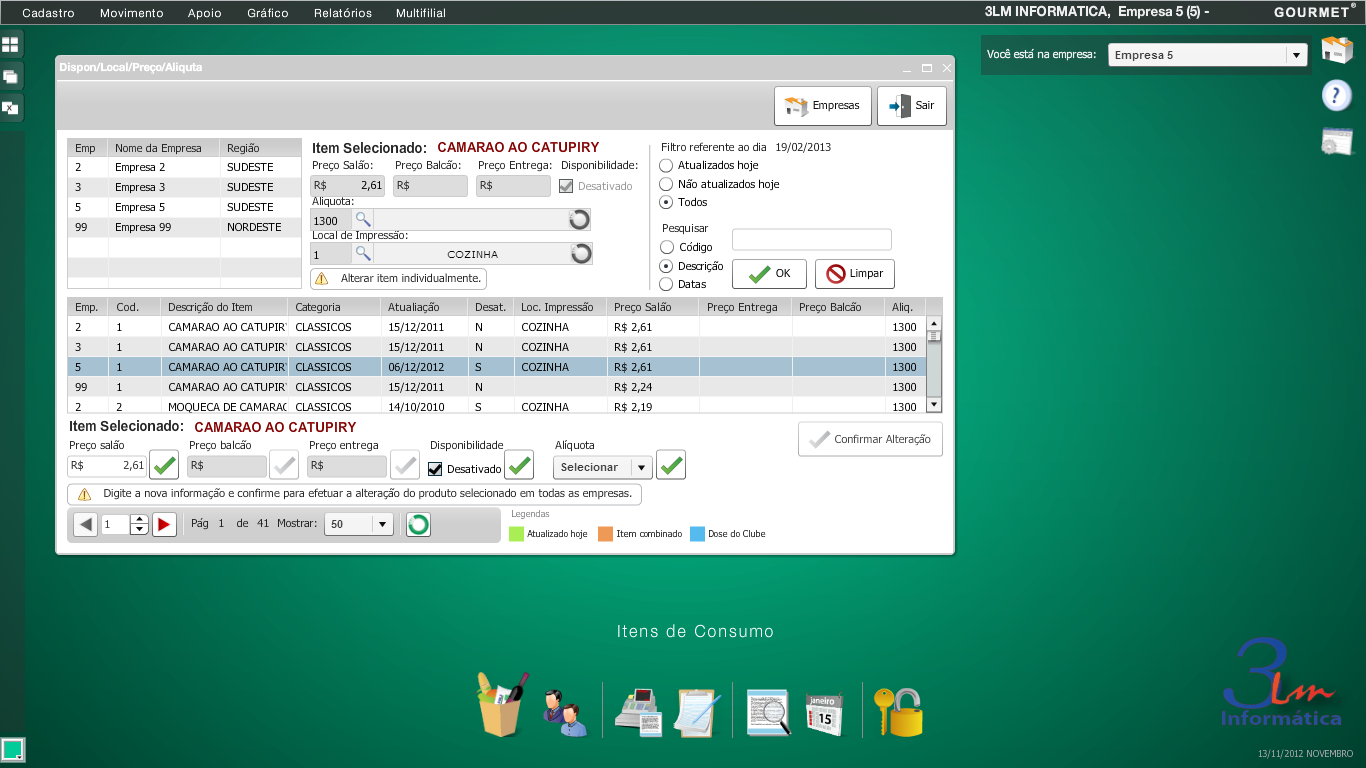
Task: Click the orange Item combinado legend swatch
Action: [x=605, y=534]
